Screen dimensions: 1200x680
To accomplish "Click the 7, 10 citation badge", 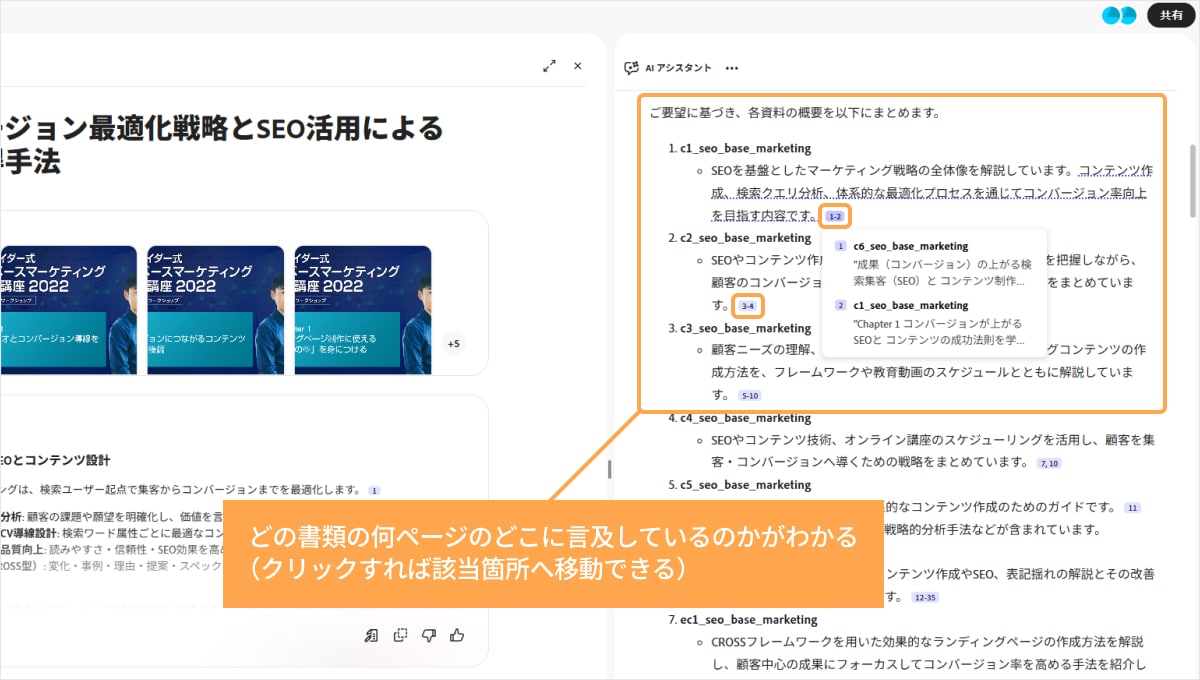I will (x=1049, y=463).
